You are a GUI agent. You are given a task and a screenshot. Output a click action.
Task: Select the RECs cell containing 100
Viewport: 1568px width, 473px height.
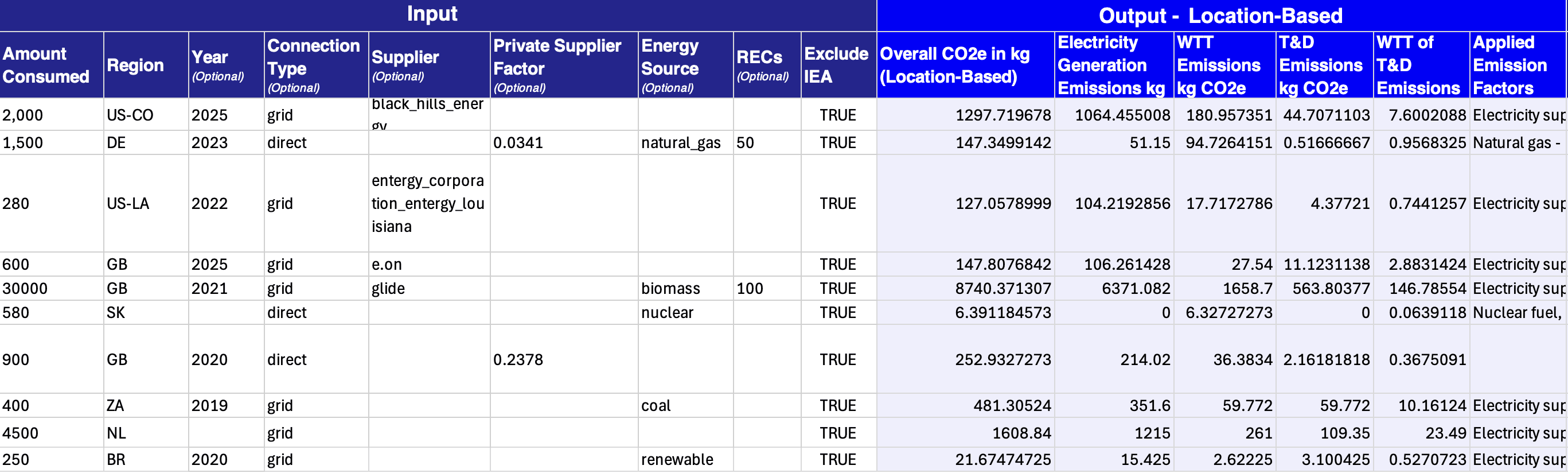point(750,288)
